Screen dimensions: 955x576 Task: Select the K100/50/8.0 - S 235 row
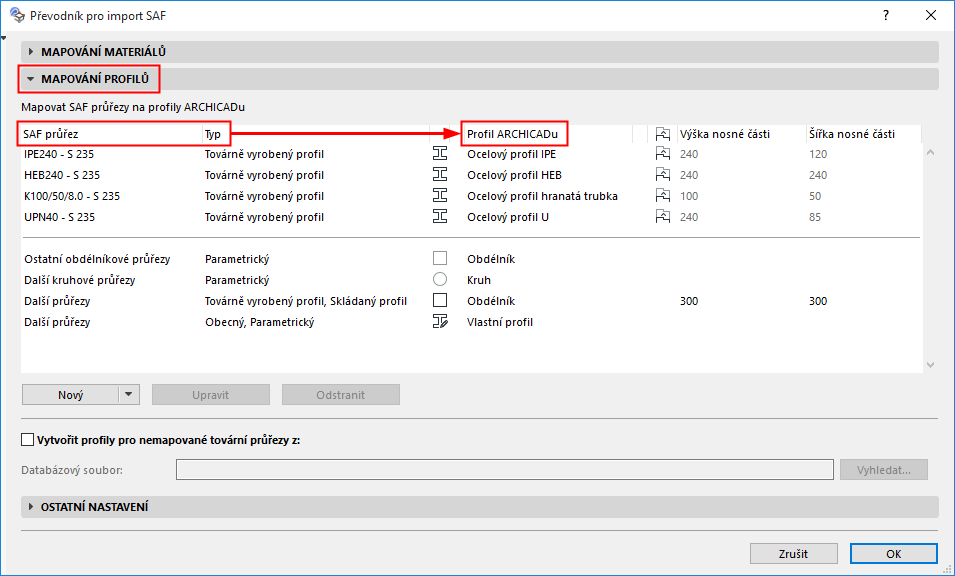click(x=471, y=196)
